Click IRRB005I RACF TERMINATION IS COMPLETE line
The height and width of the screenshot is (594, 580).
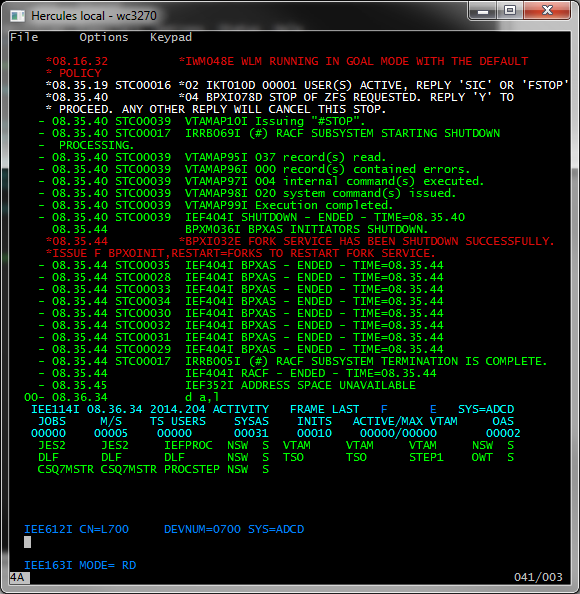(x=293, y=361)
